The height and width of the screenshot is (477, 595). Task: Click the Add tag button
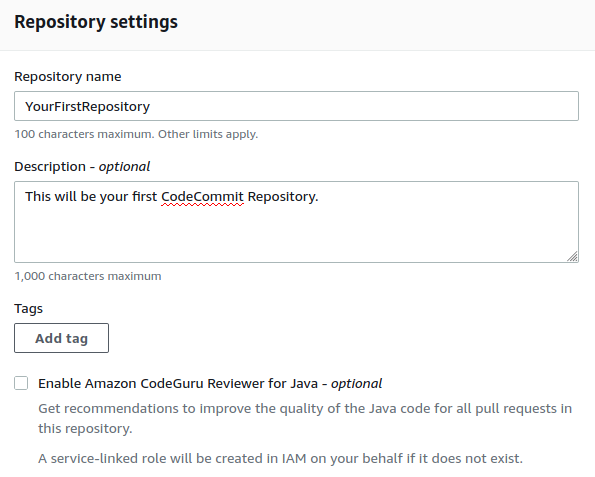[61, 338]
